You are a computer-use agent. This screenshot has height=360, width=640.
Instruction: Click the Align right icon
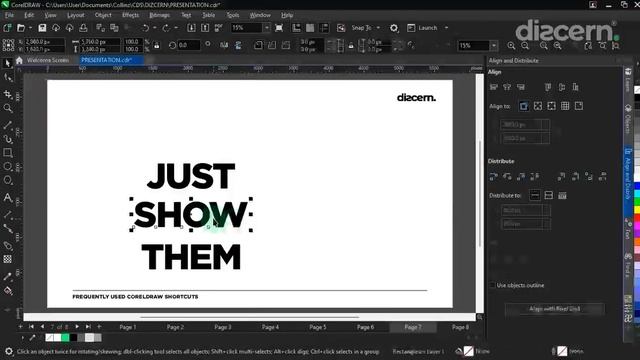click(x=521, y=87)
